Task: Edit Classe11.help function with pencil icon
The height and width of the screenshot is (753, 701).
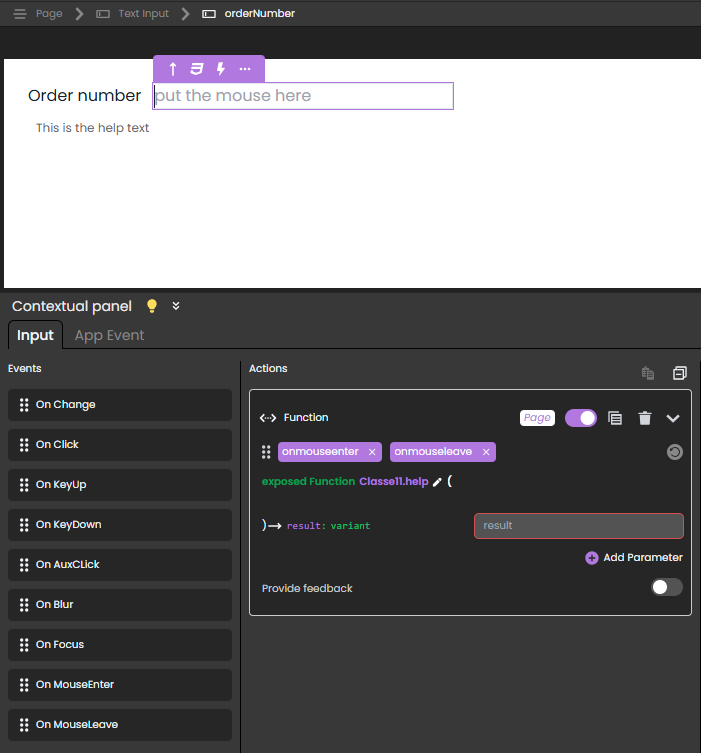Action: tap(437, 482)
